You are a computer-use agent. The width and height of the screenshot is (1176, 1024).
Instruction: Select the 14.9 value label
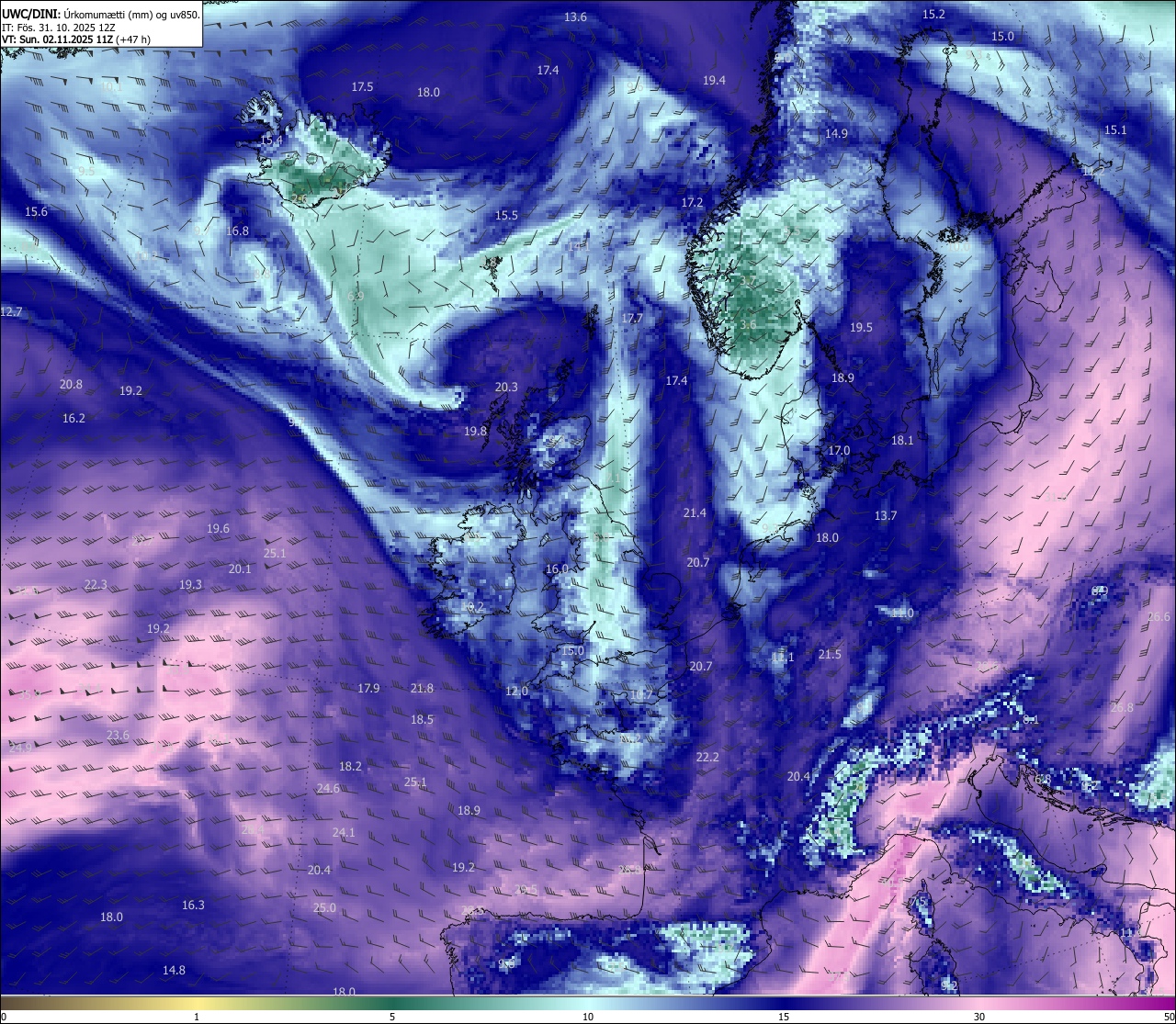tap(836, 134)
